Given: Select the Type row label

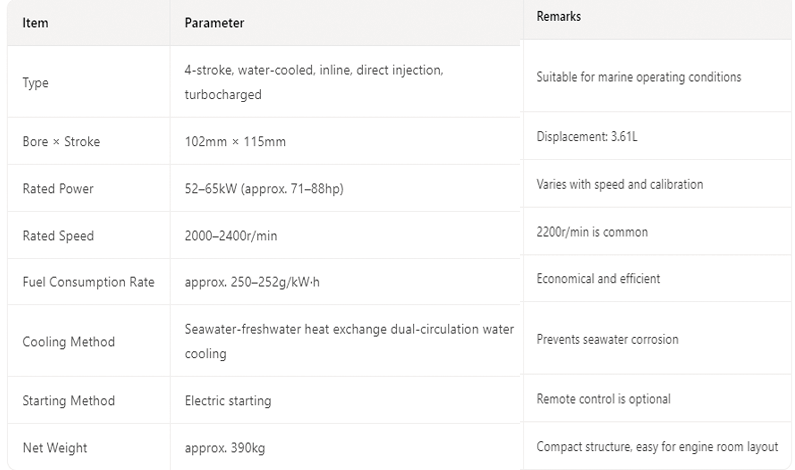Looking at the screenshot, I should 35,83.
